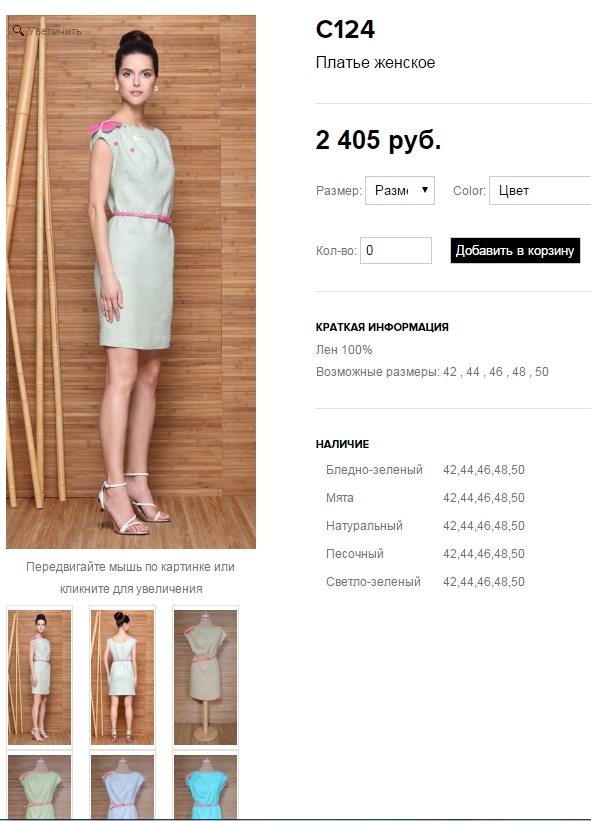Click the Мята color name
The width and height of the screenshot is (591, 821).
tap(339, 497)
